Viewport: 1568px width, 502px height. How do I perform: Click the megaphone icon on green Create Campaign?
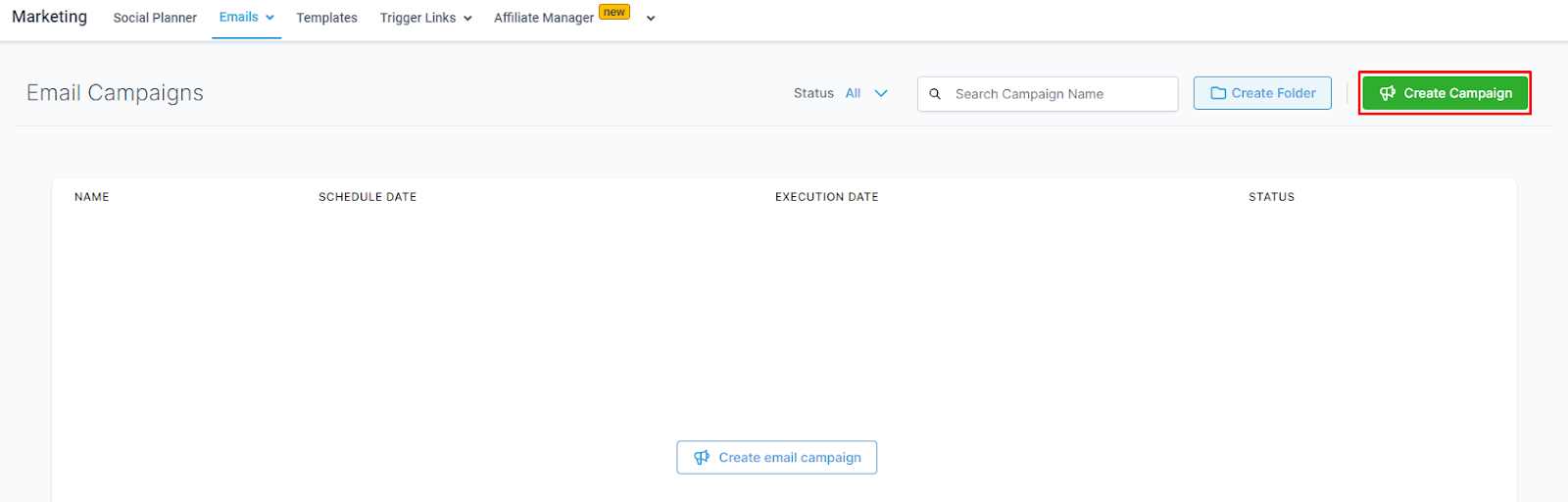tap(1388, 93)
